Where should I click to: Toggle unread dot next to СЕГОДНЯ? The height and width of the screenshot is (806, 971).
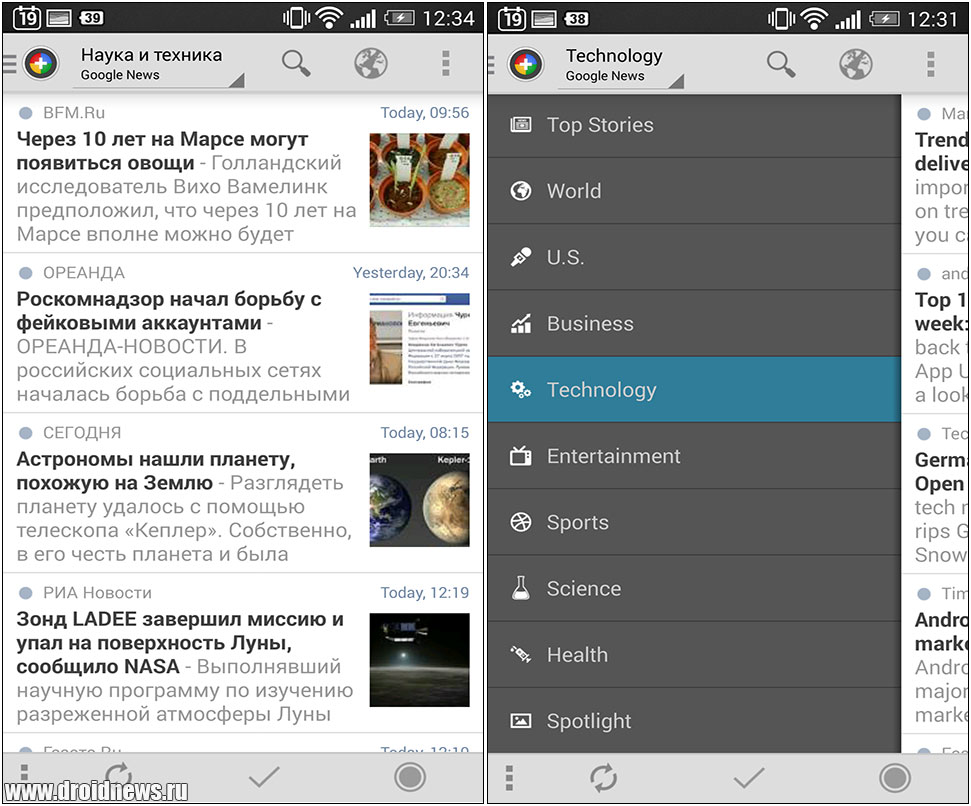tap(25, 433)
